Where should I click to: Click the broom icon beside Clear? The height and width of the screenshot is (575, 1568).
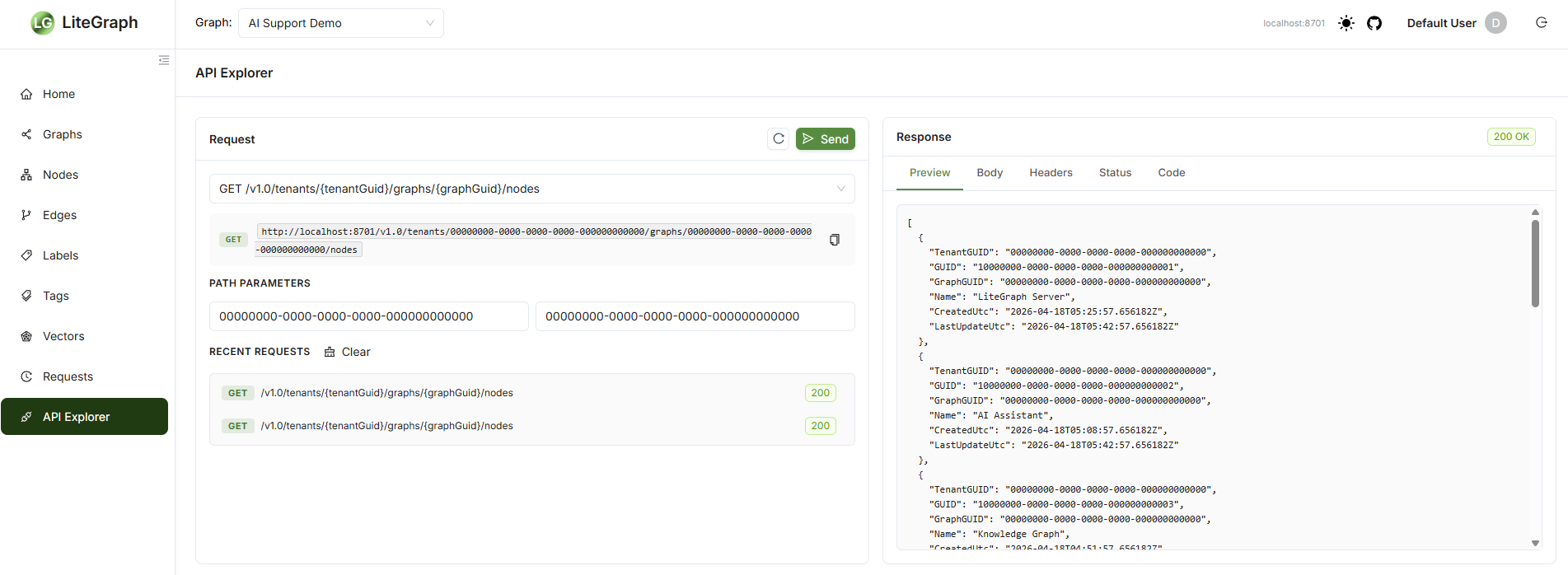(x=330, y=352)
